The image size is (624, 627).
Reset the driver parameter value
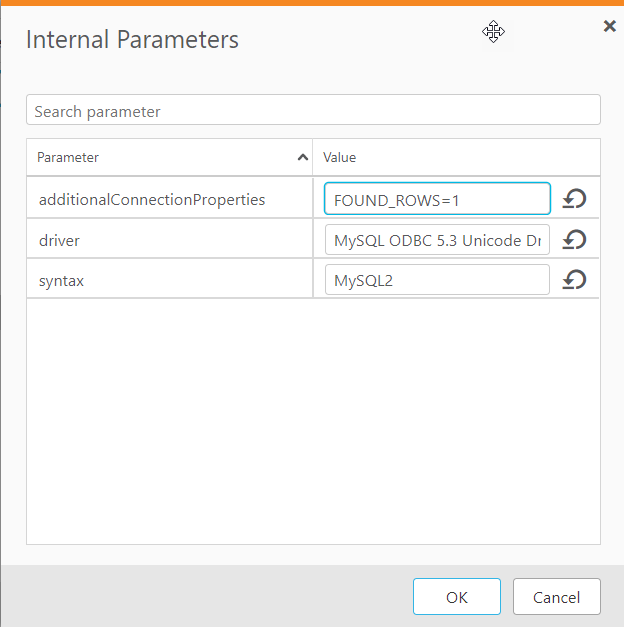[574, 239]
